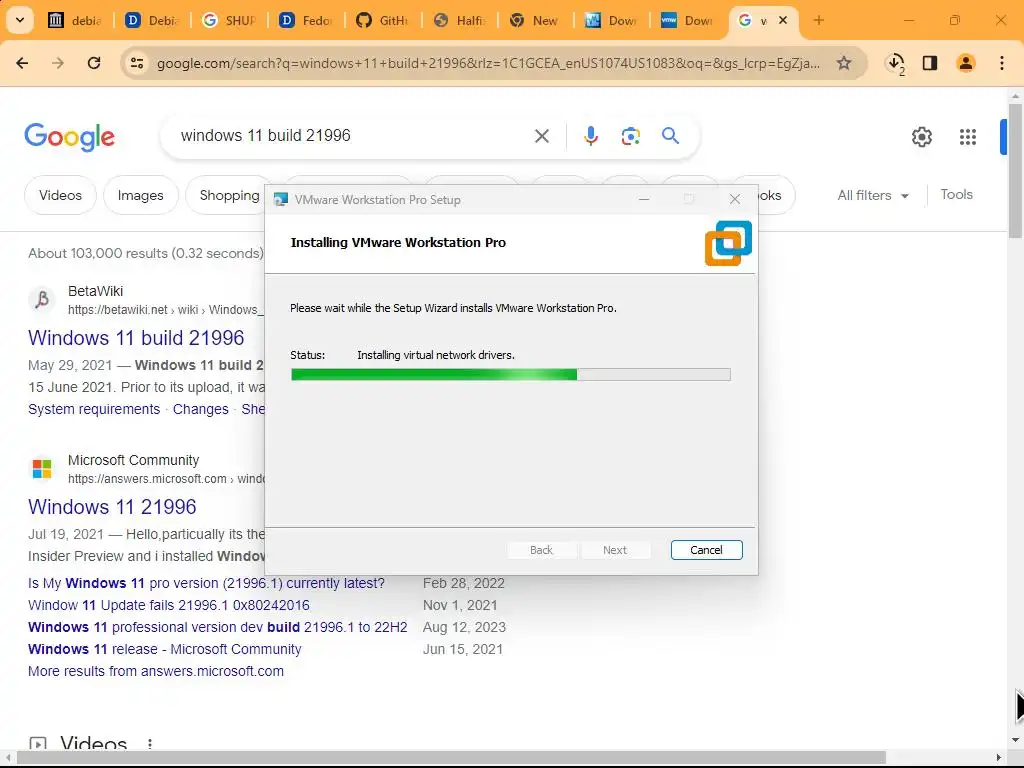The height and width of the screenshot is (768, 1024).
Task: Open Google quick settings gear
Action: point(921,136)
